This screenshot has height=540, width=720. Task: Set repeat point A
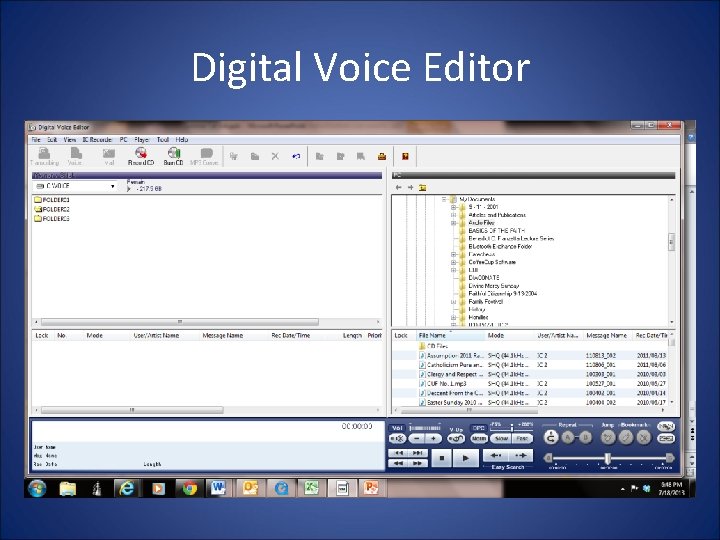568,438
